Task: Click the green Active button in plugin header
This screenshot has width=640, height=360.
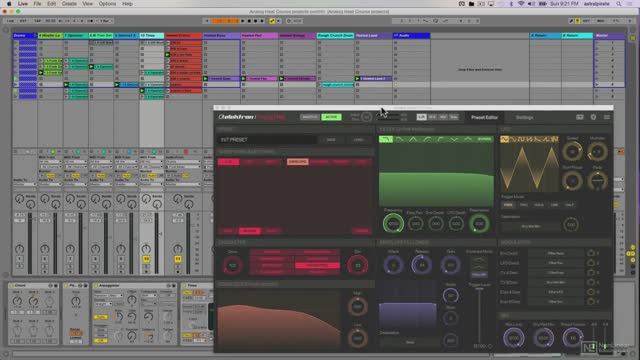Action: (331, 117)
